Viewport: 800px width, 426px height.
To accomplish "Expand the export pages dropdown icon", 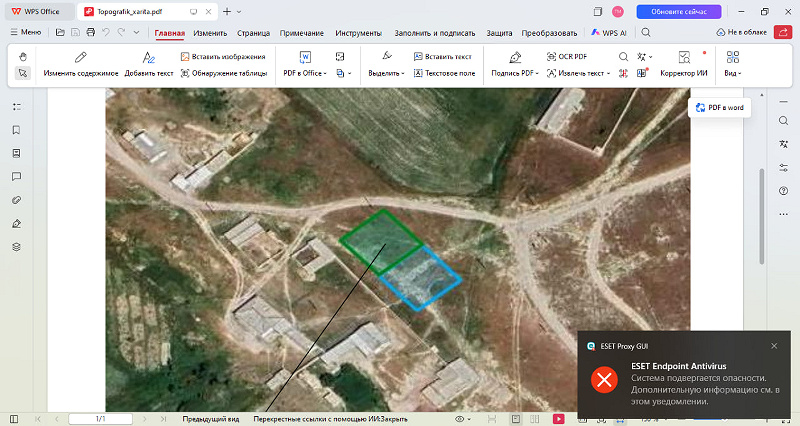I will [343, 73].
